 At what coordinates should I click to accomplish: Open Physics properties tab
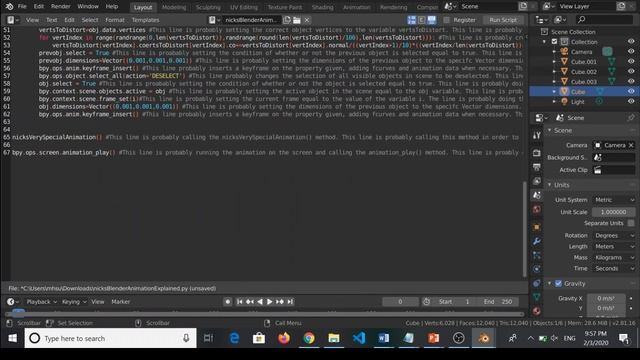537,269
